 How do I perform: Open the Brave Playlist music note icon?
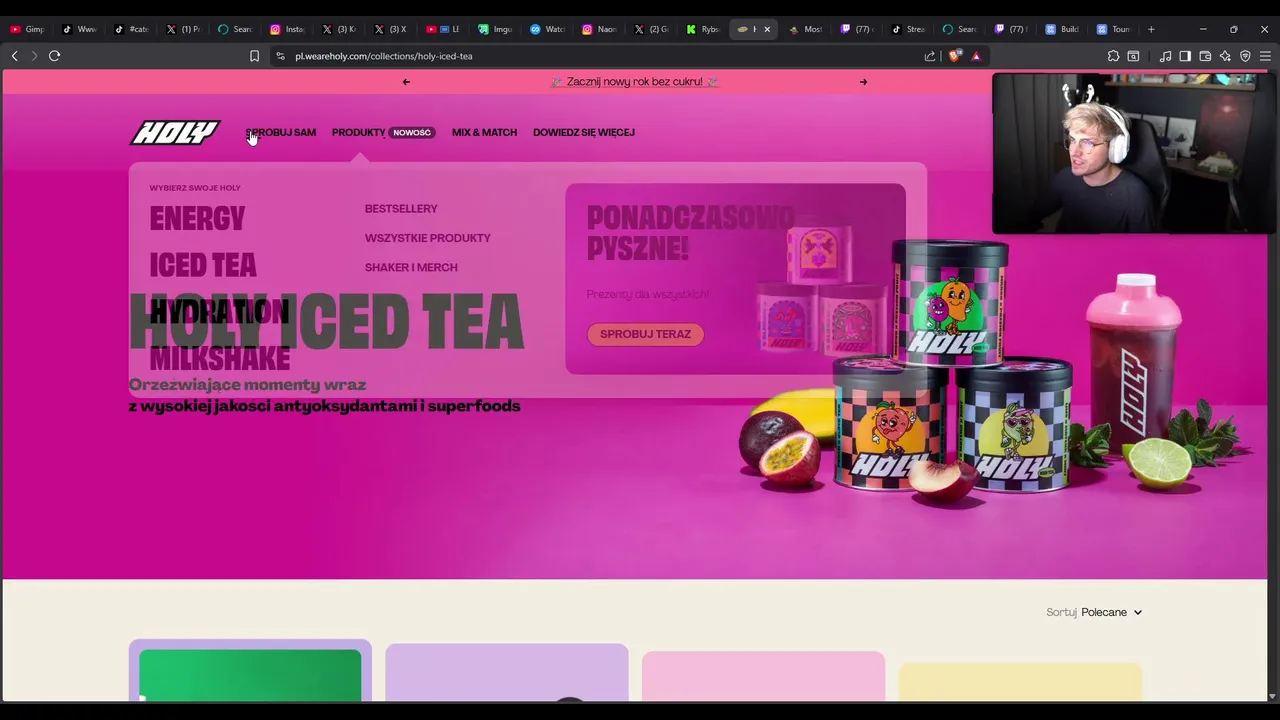pyautogui.click(x=1165, y=56)
